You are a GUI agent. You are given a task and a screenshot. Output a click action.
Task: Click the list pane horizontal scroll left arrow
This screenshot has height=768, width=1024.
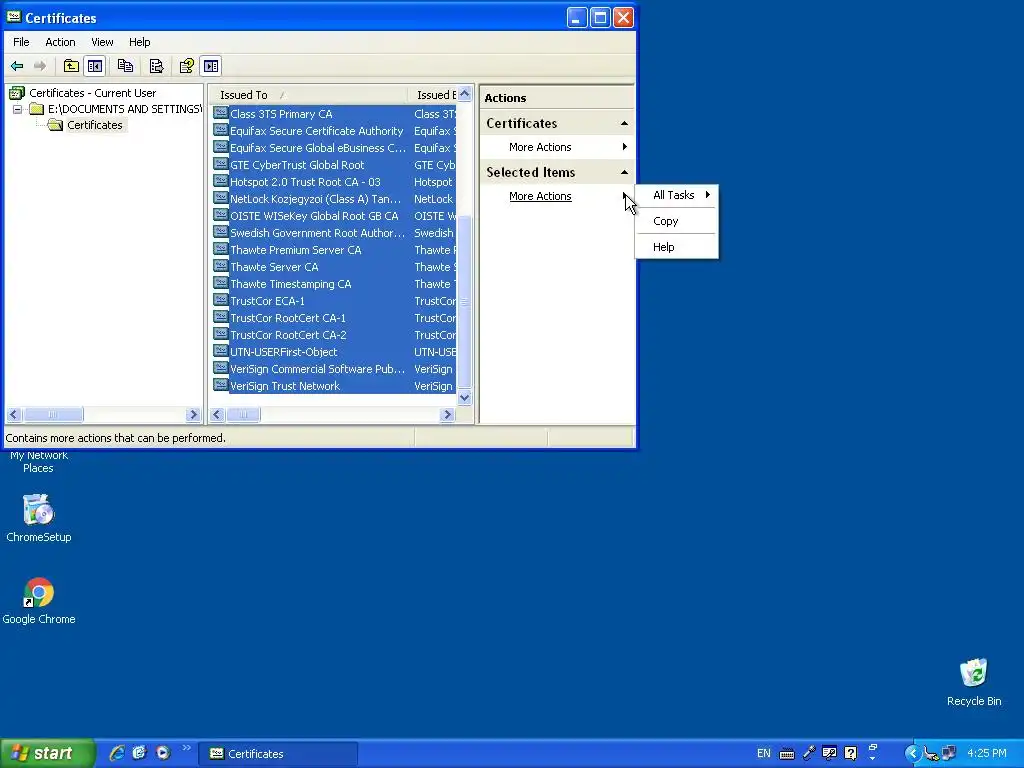[x=217, y=415]
